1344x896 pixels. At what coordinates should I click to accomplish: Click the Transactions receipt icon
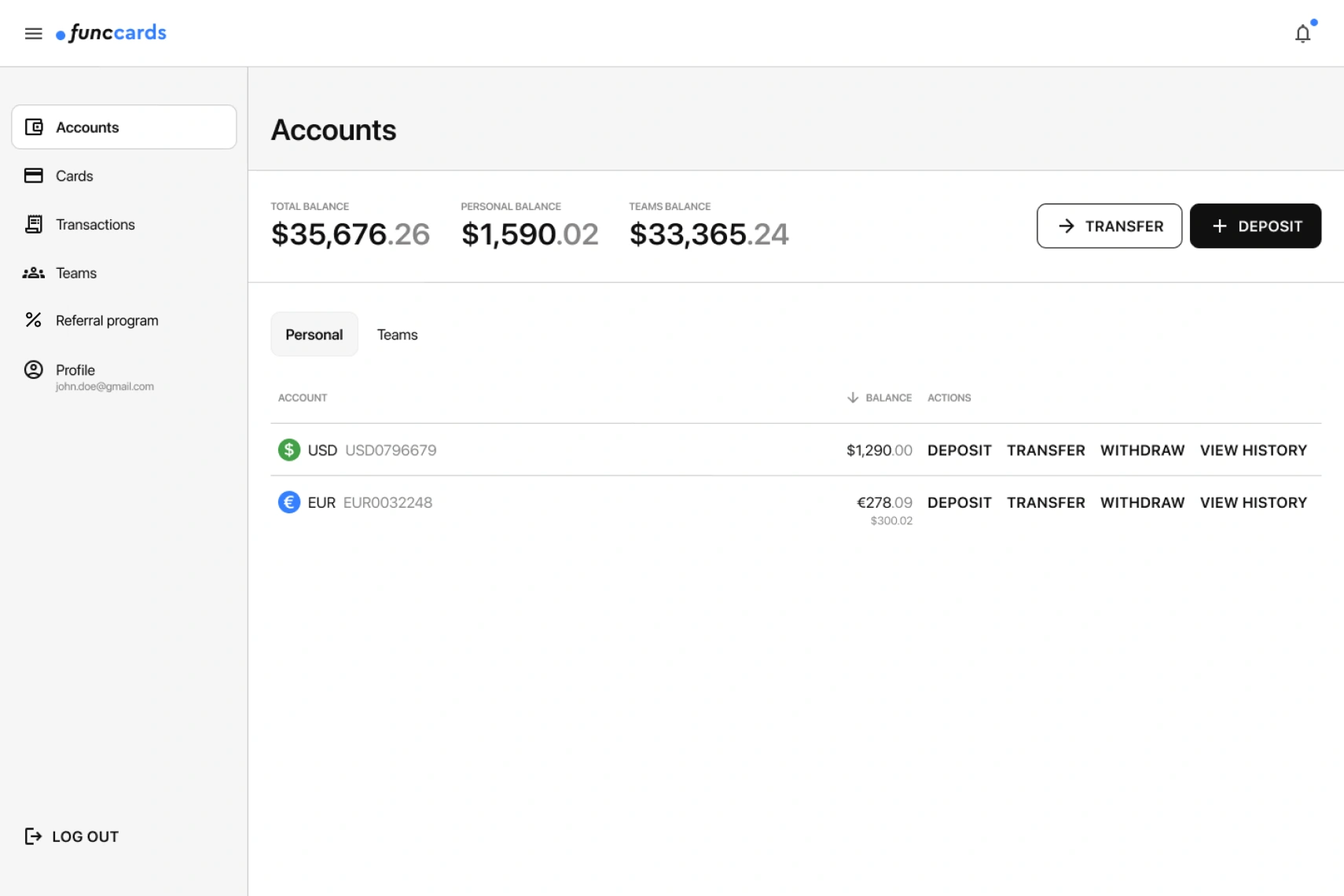(34, 225)
